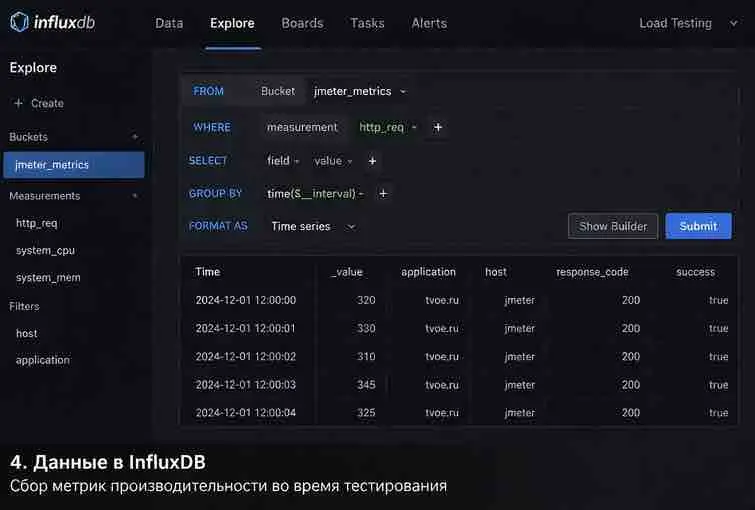
Task: Click the value 310 cell
Action: 366,356
